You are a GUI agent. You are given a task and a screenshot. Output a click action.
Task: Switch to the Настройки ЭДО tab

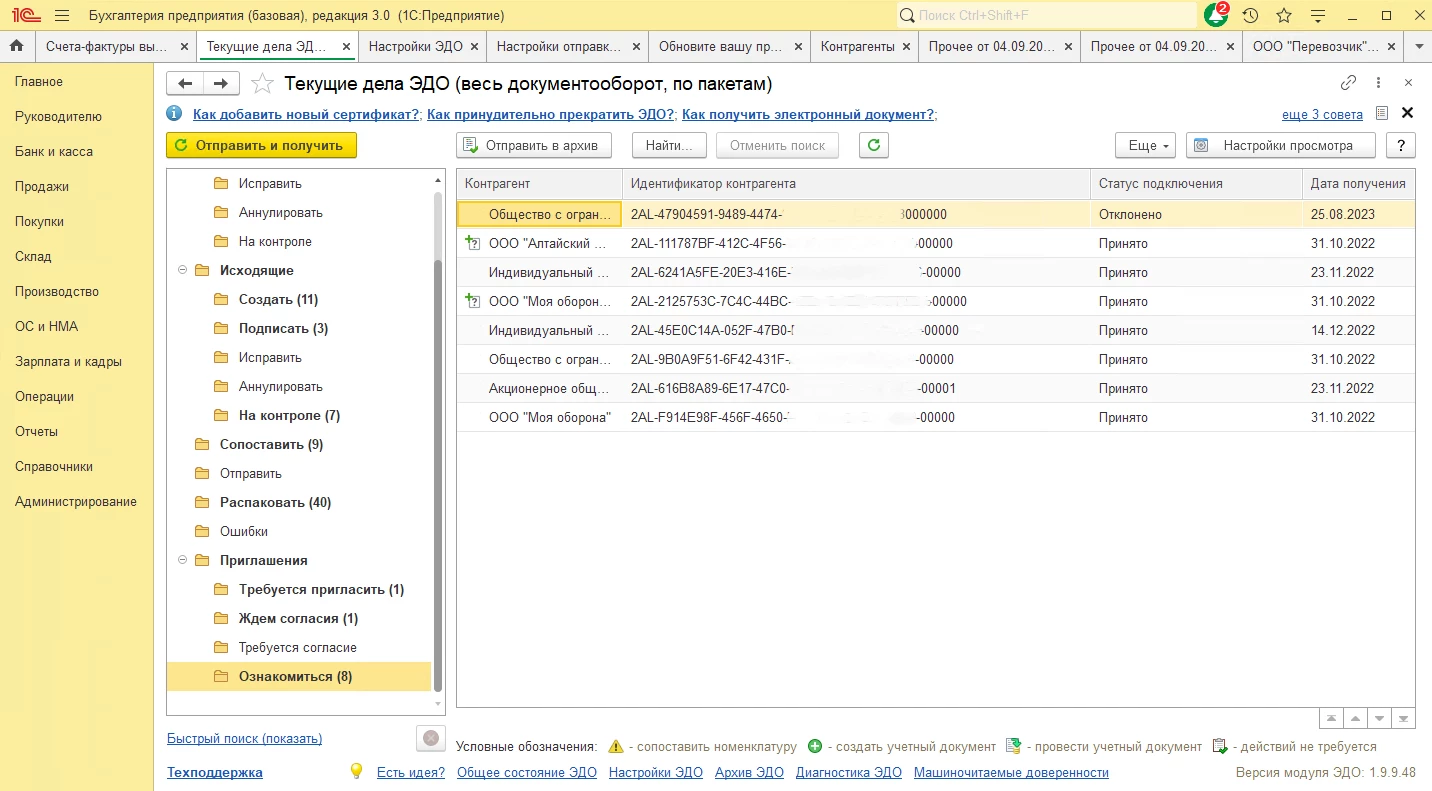pos(416,47)
